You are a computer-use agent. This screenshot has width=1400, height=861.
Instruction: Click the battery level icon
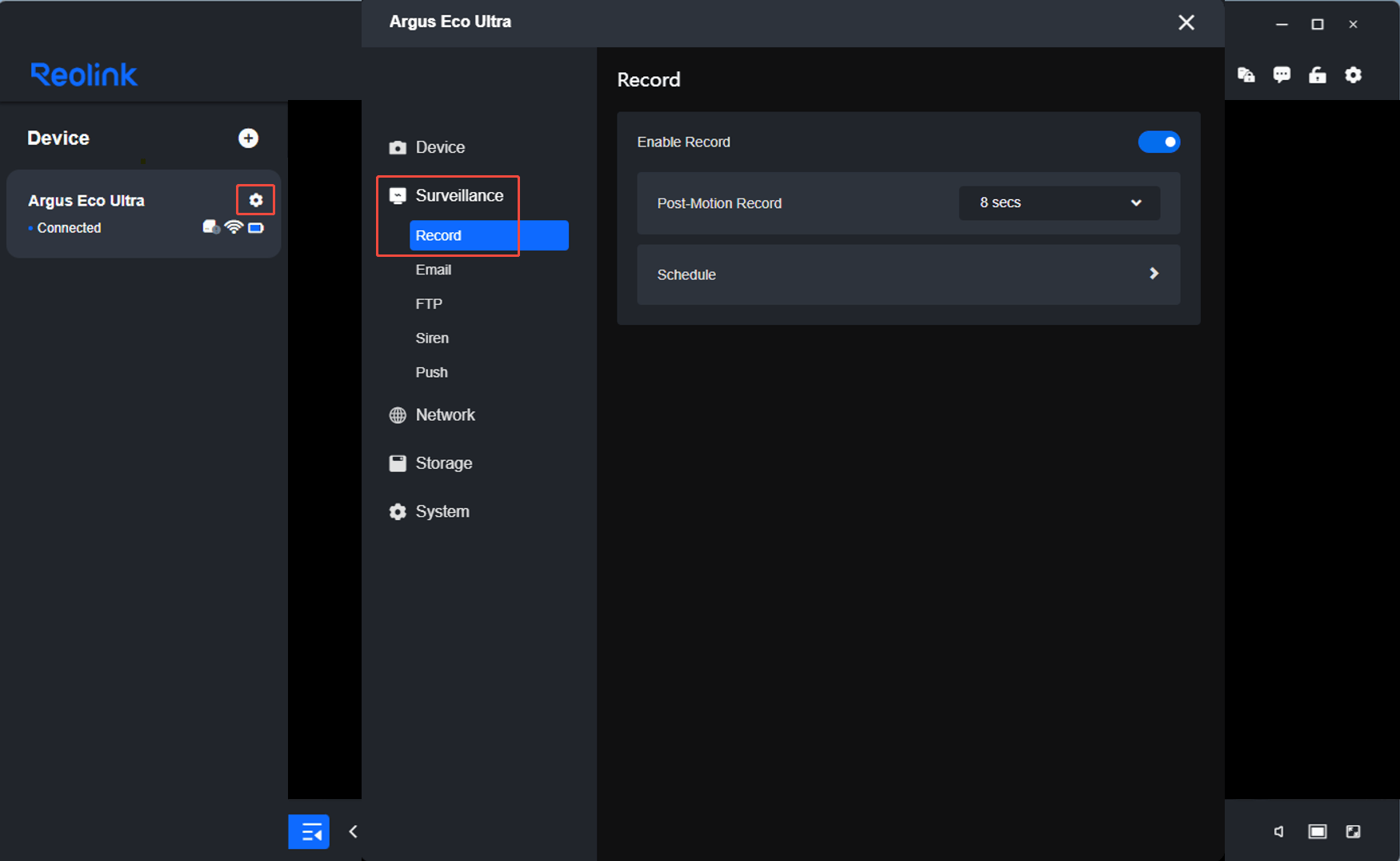256,228
